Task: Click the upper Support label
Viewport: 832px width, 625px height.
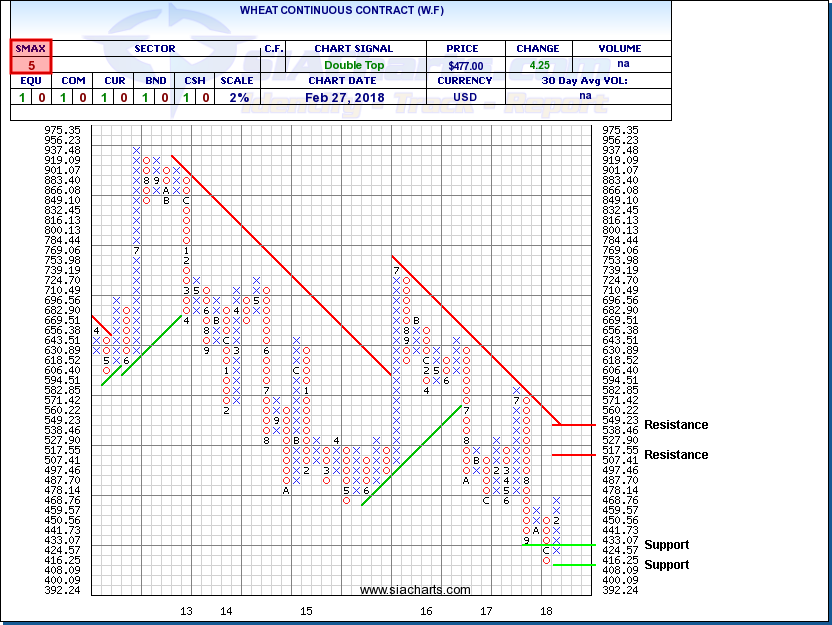Action: click(667, 545)
